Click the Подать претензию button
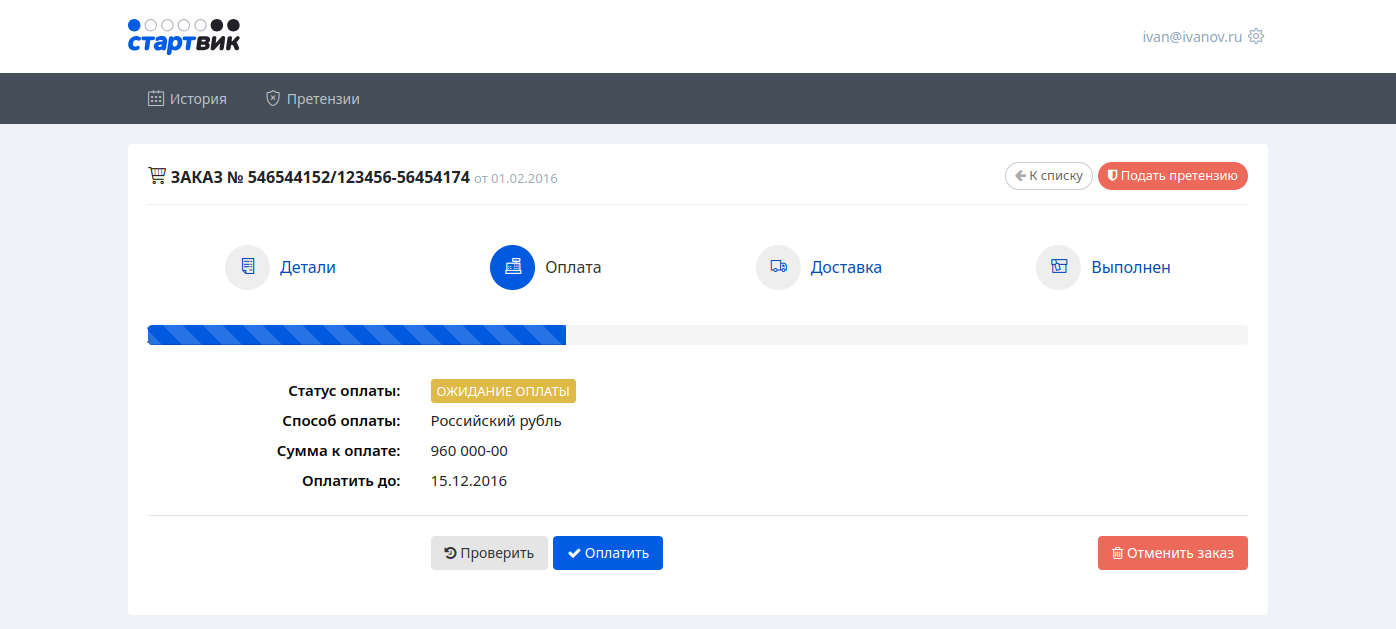This screenshot has height=629, width=1396. pyautogui.click(x=1172, y=176)
